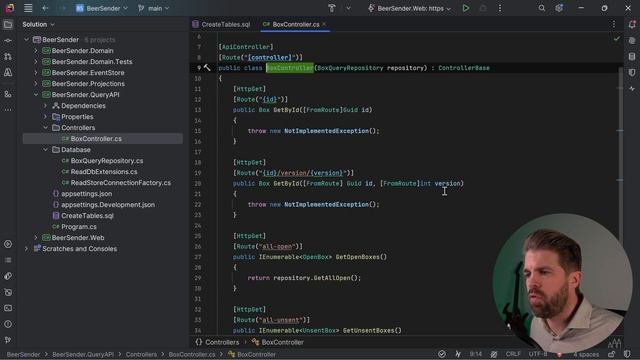Open the Pull Requests tool window
Viewport: 640px width, 360px height.
(x=8, y=56)
